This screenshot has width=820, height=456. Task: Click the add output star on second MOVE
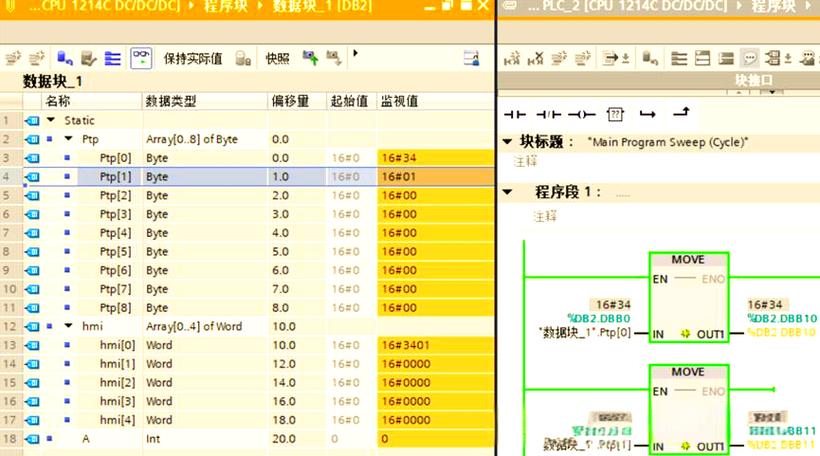pyautogui.click(x=685, y=446)
